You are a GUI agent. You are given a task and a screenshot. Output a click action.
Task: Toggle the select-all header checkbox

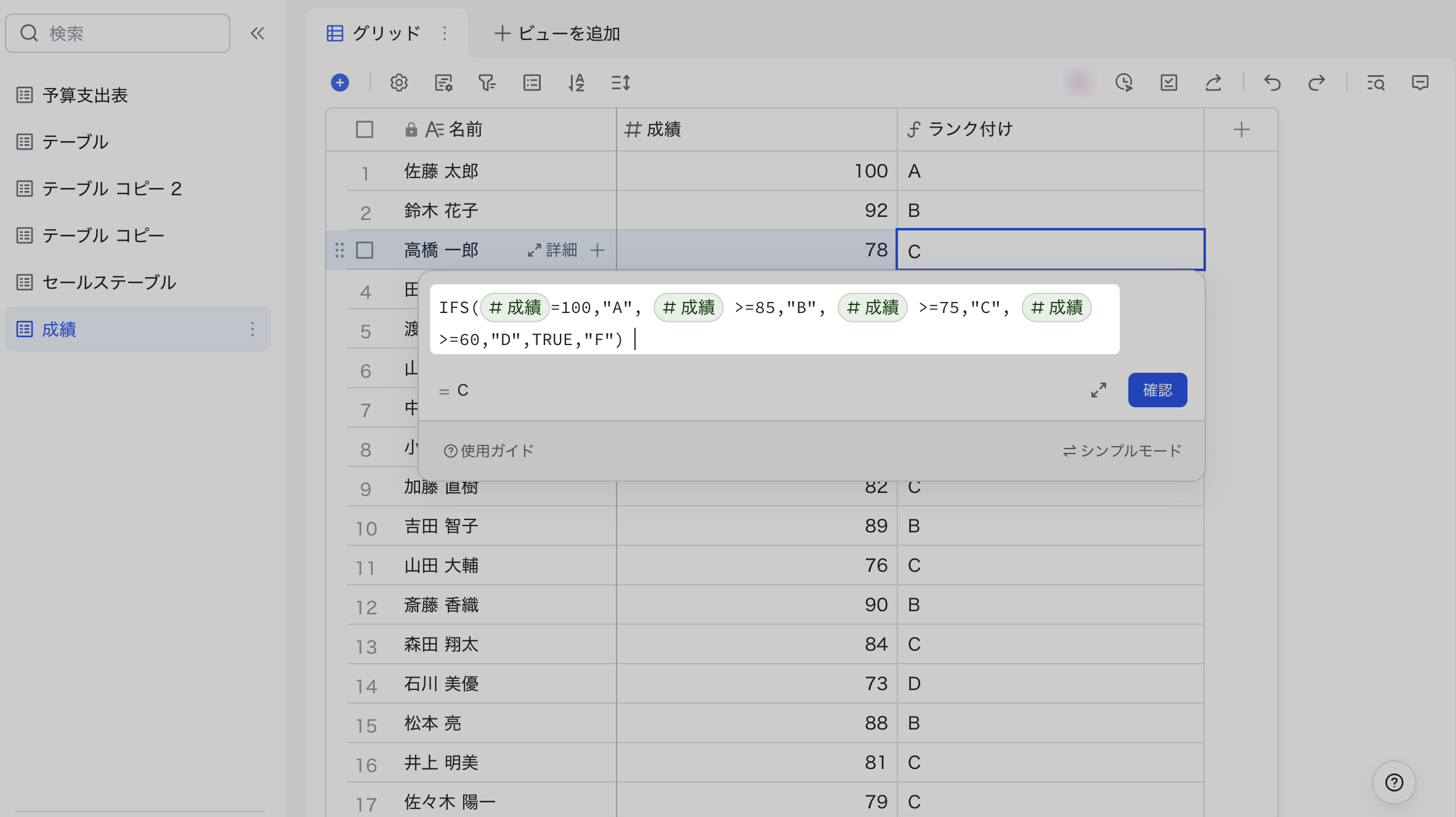tap(365, 129)
